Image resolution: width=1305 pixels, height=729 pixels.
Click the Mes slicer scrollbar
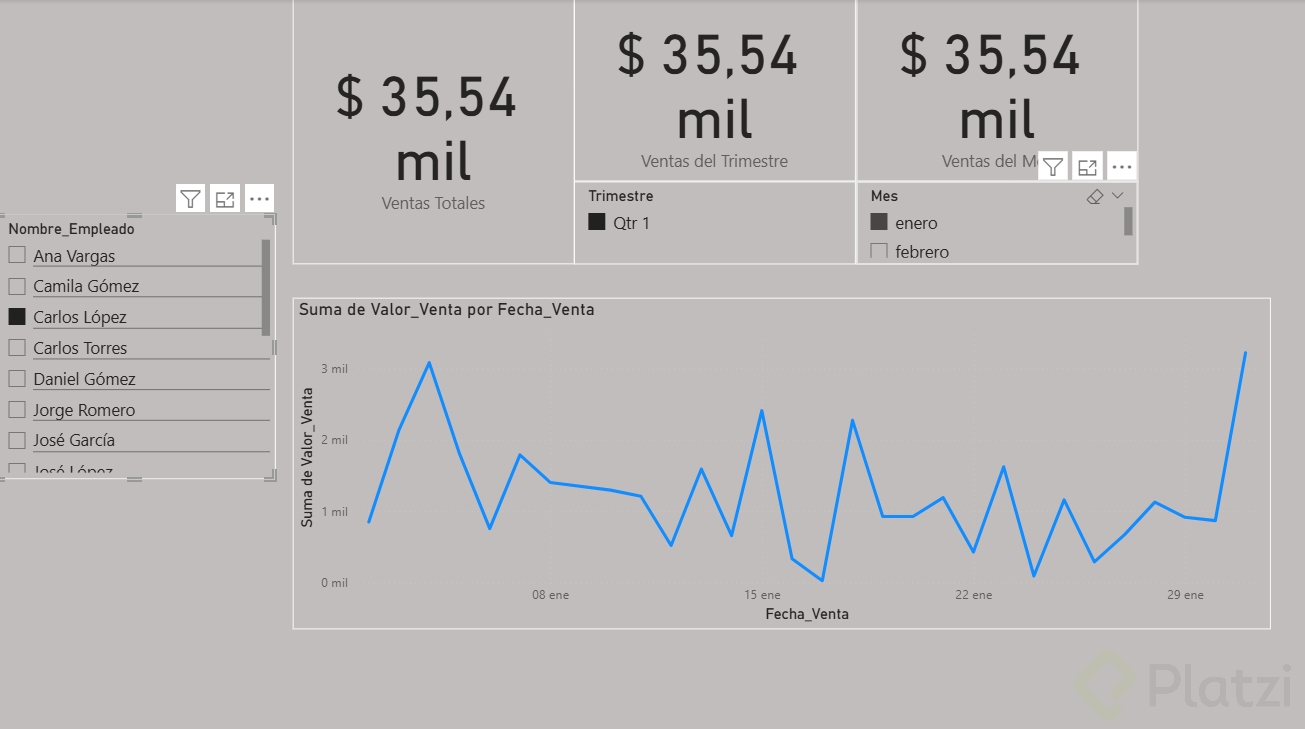pos(1128,221)
